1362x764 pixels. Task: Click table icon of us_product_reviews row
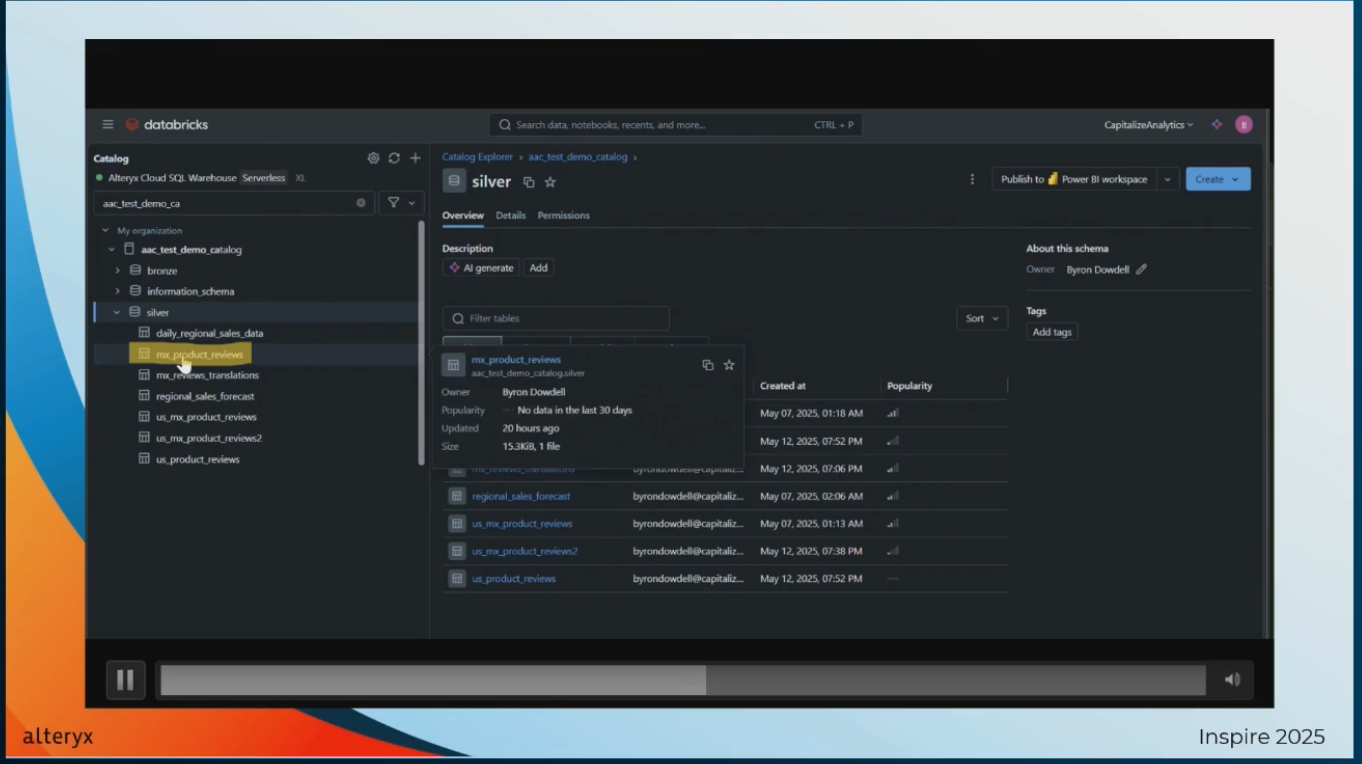tap(457, 578)
